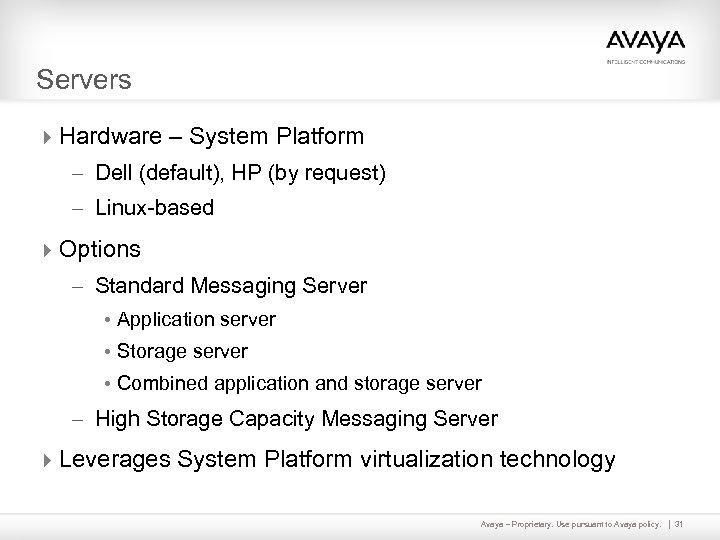
Task: Click the 'Application server' sub-bullet
Action: (197, 320)
